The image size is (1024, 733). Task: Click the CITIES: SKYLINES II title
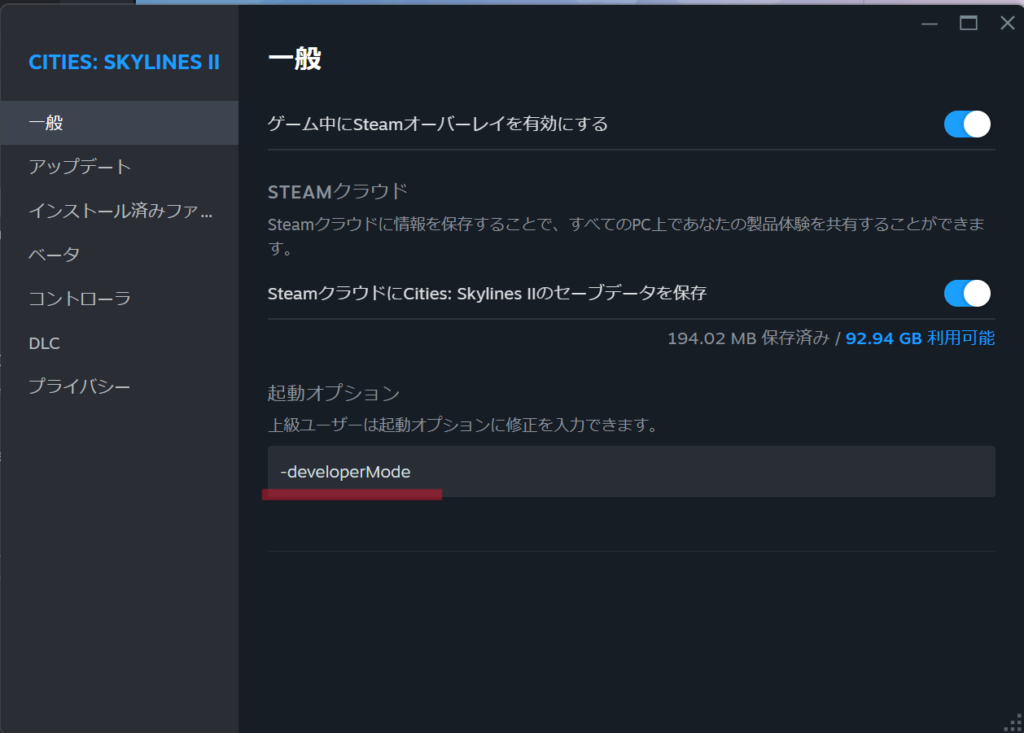(124, 62)
